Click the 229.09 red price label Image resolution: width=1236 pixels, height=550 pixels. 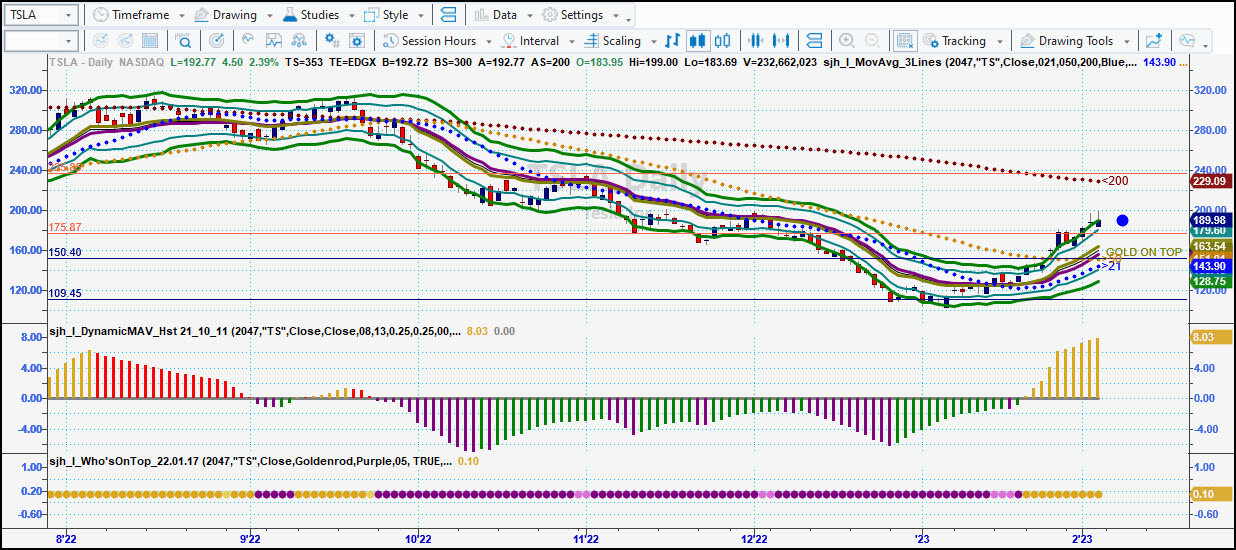1209,181
